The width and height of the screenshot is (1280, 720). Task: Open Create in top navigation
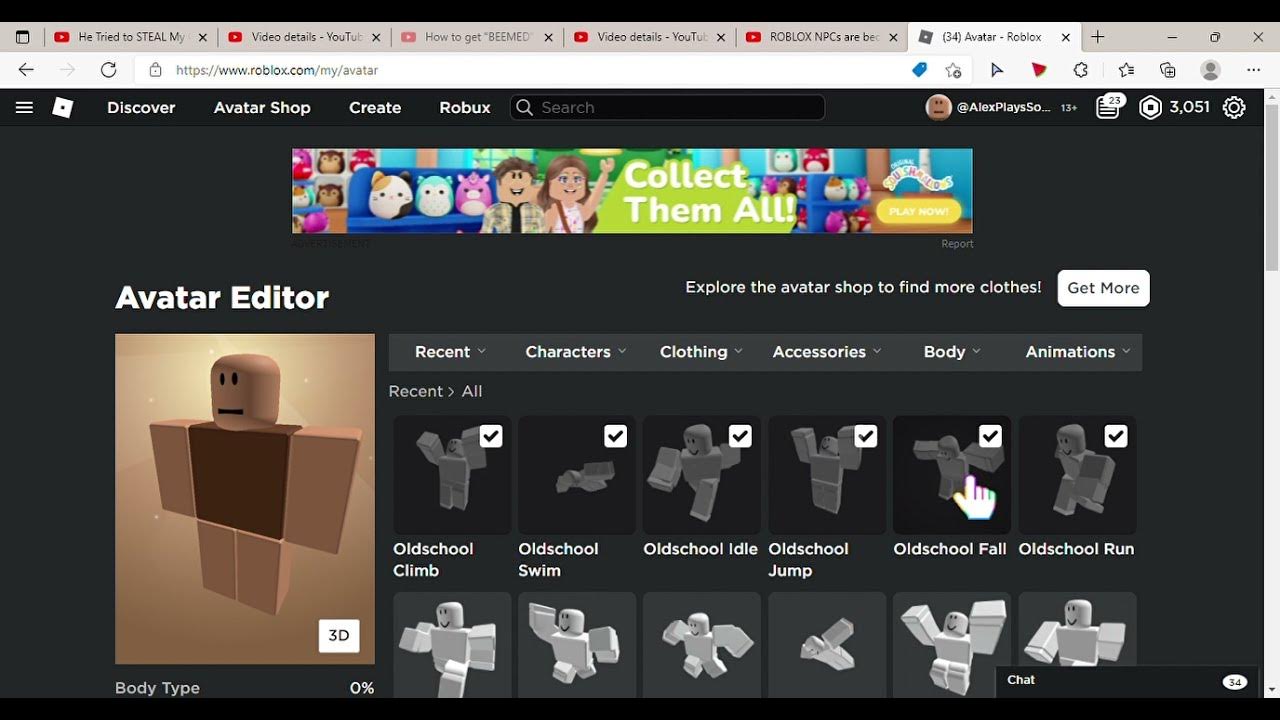(375, 108)
